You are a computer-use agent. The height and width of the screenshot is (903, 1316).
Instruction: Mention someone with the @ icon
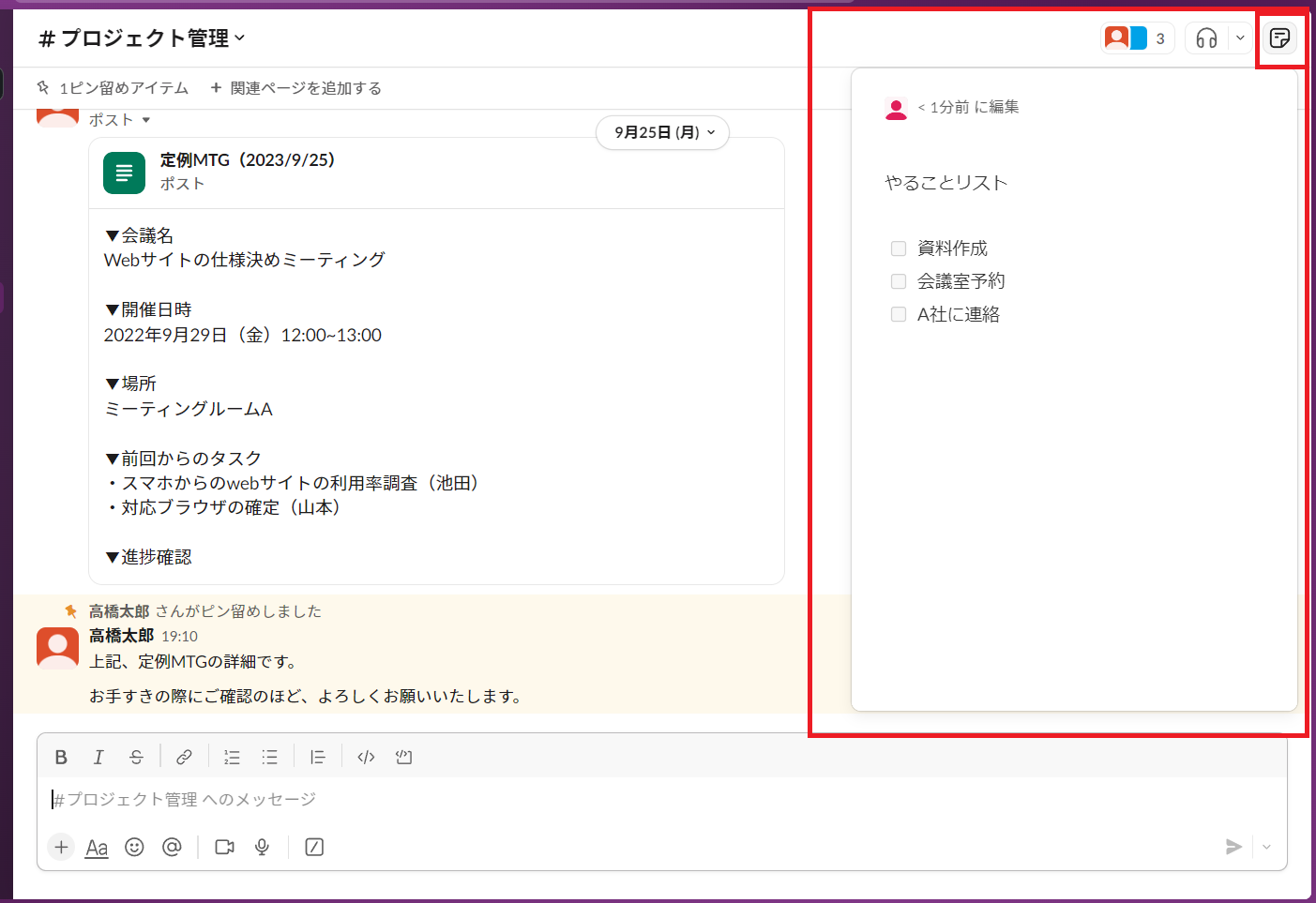point(172,847)
